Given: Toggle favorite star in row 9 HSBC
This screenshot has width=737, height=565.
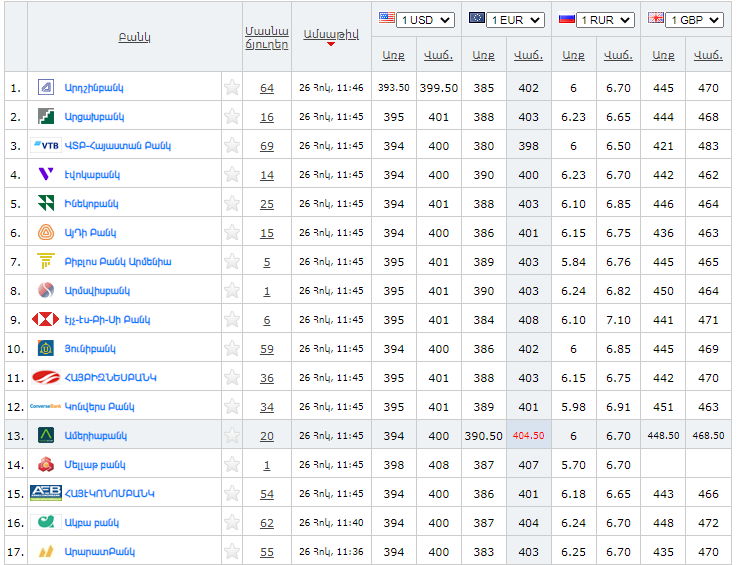Looking at the screenshot, I should 232,319.
